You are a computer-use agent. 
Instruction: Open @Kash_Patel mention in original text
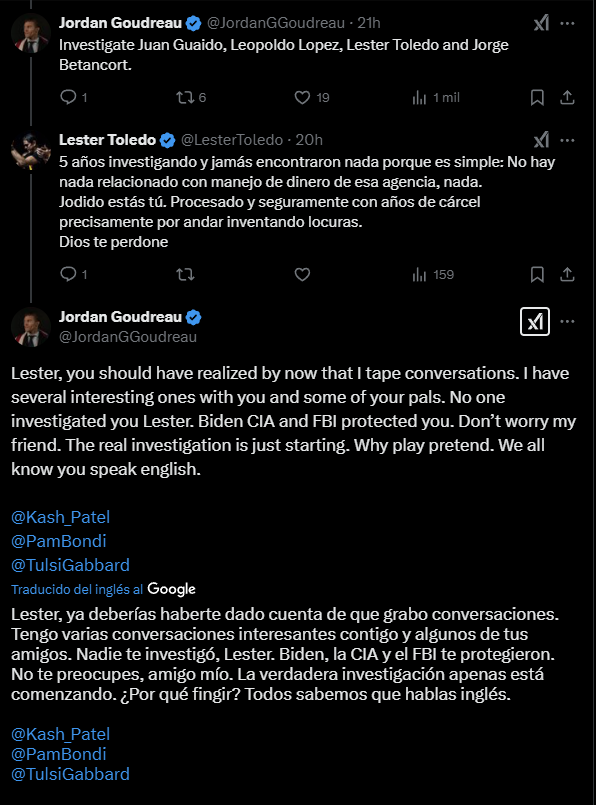[x=61, y=517]
